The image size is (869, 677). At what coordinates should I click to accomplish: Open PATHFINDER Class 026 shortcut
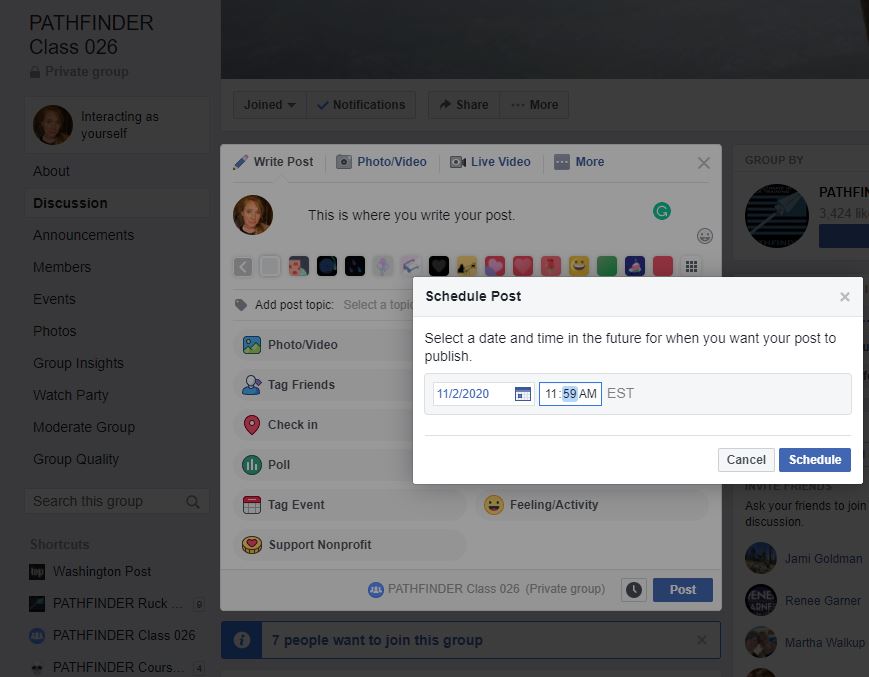click(x=113, y=635)
